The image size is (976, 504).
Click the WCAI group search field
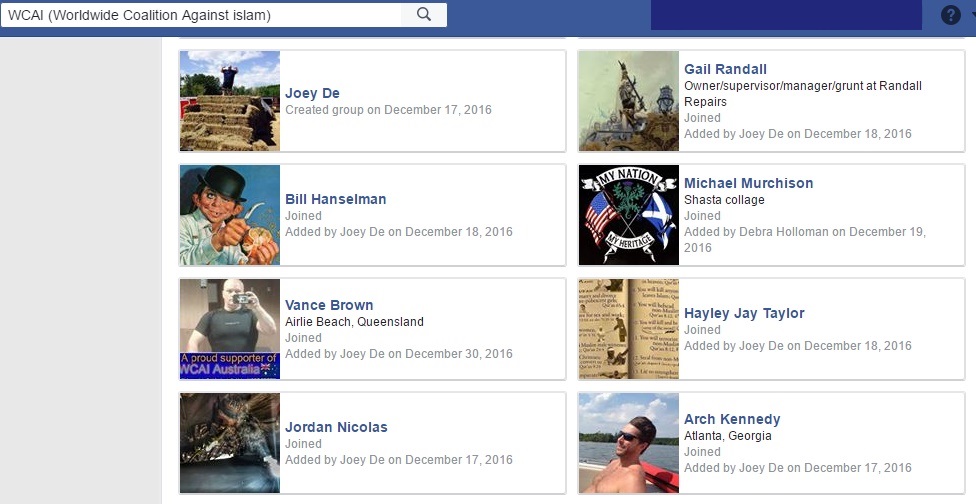pyautogui.click(x=201, y=15)
